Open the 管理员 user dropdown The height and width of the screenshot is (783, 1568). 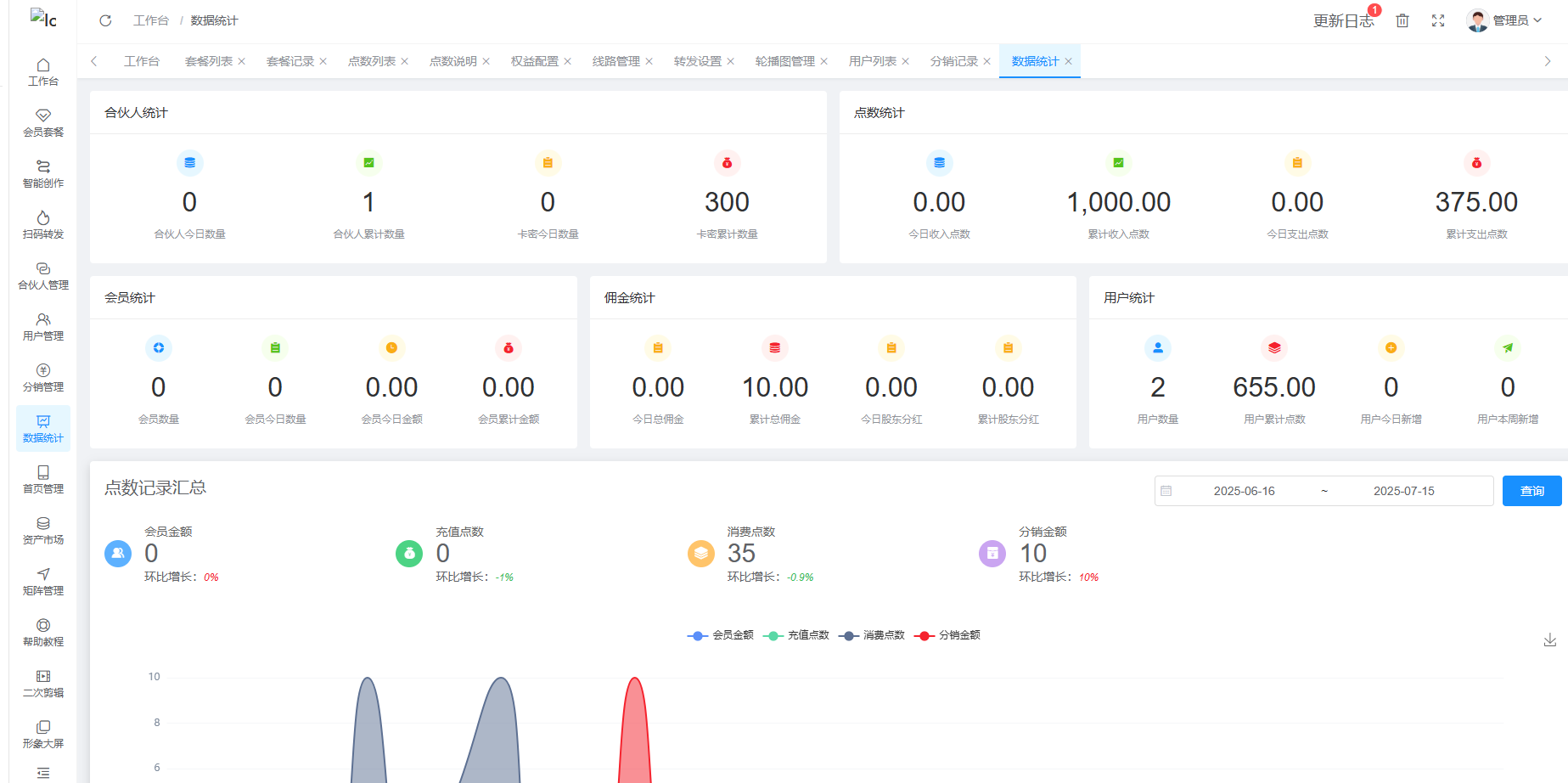coord(1504,20)
